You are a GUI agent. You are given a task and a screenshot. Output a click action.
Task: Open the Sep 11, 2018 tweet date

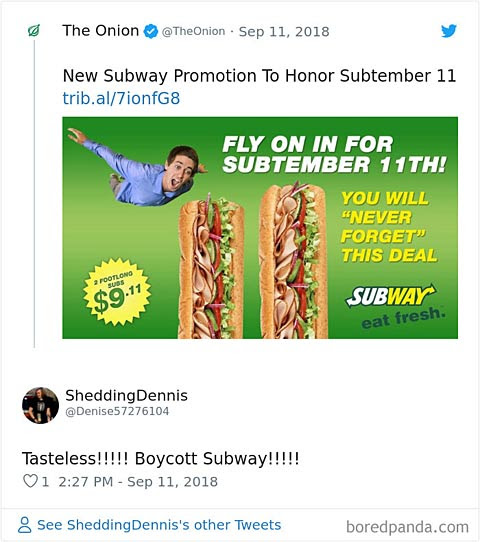pyautogui.click(x=284, y=32)
